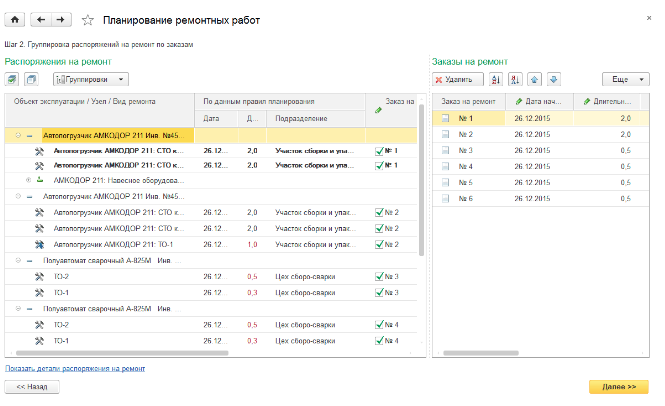This screenshot has height=406, width=665.
Task: Navigate back with the left arrow
Action: (41, 20)
